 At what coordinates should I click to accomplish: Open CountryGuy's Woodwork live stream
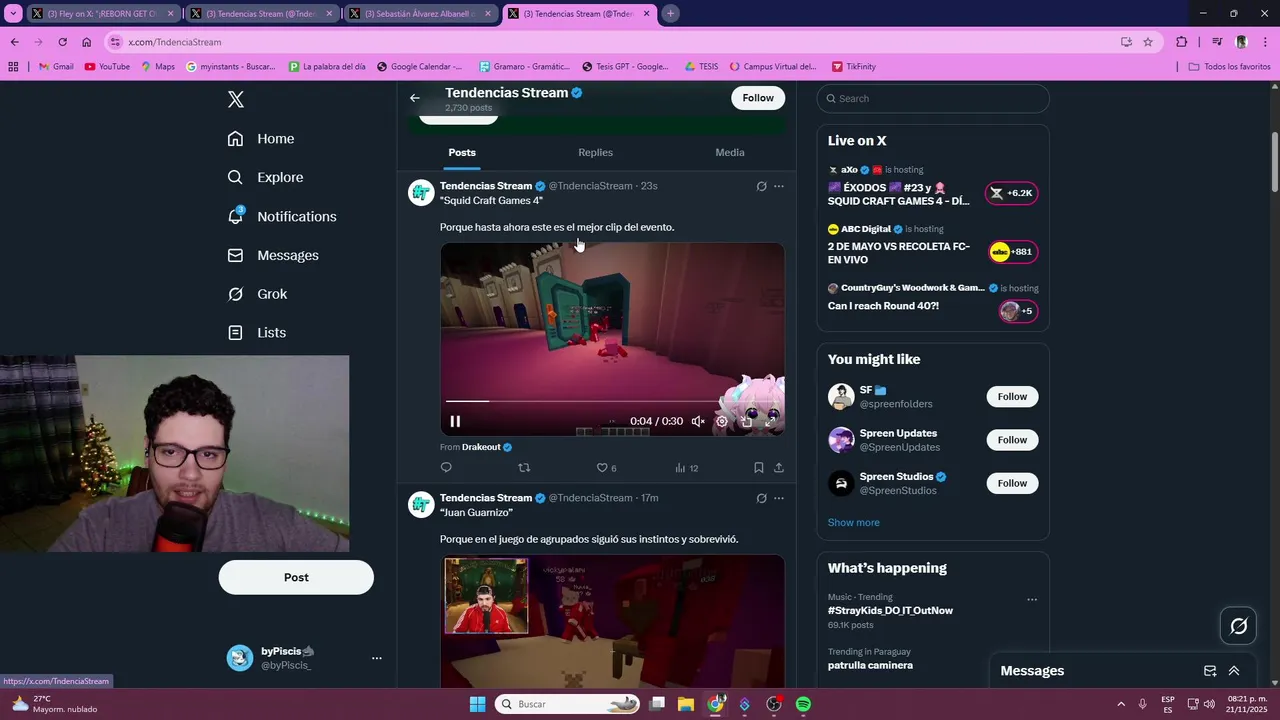932,298
